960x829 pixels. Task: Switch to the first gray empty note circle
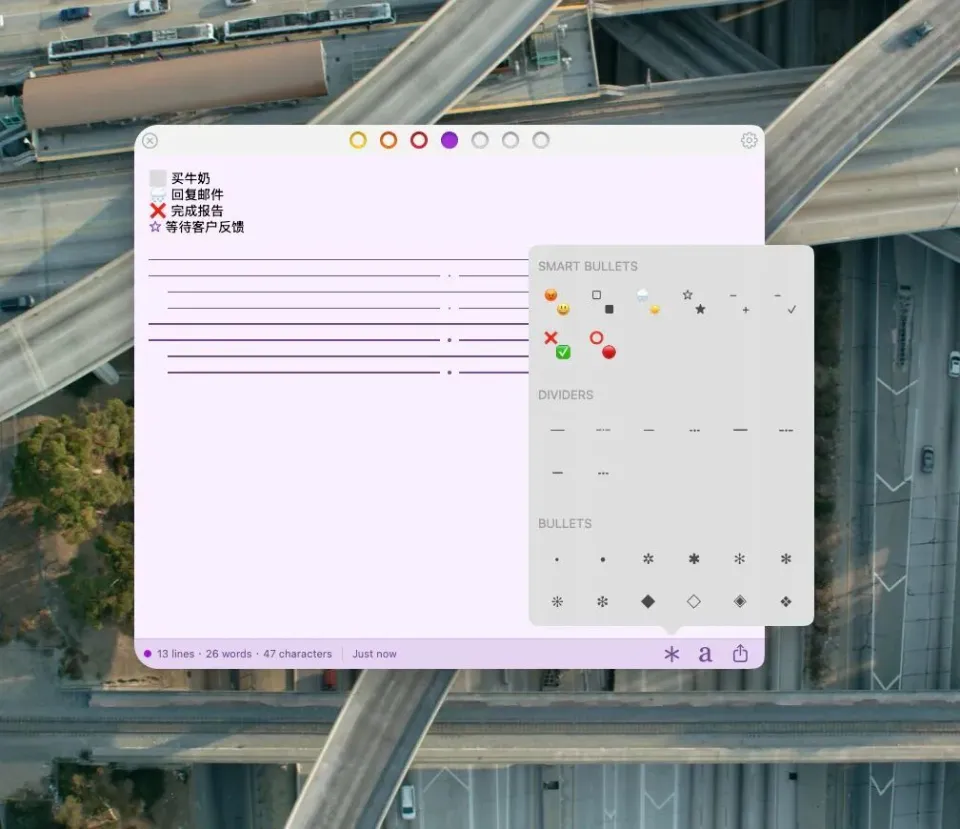tap(480, 140)
